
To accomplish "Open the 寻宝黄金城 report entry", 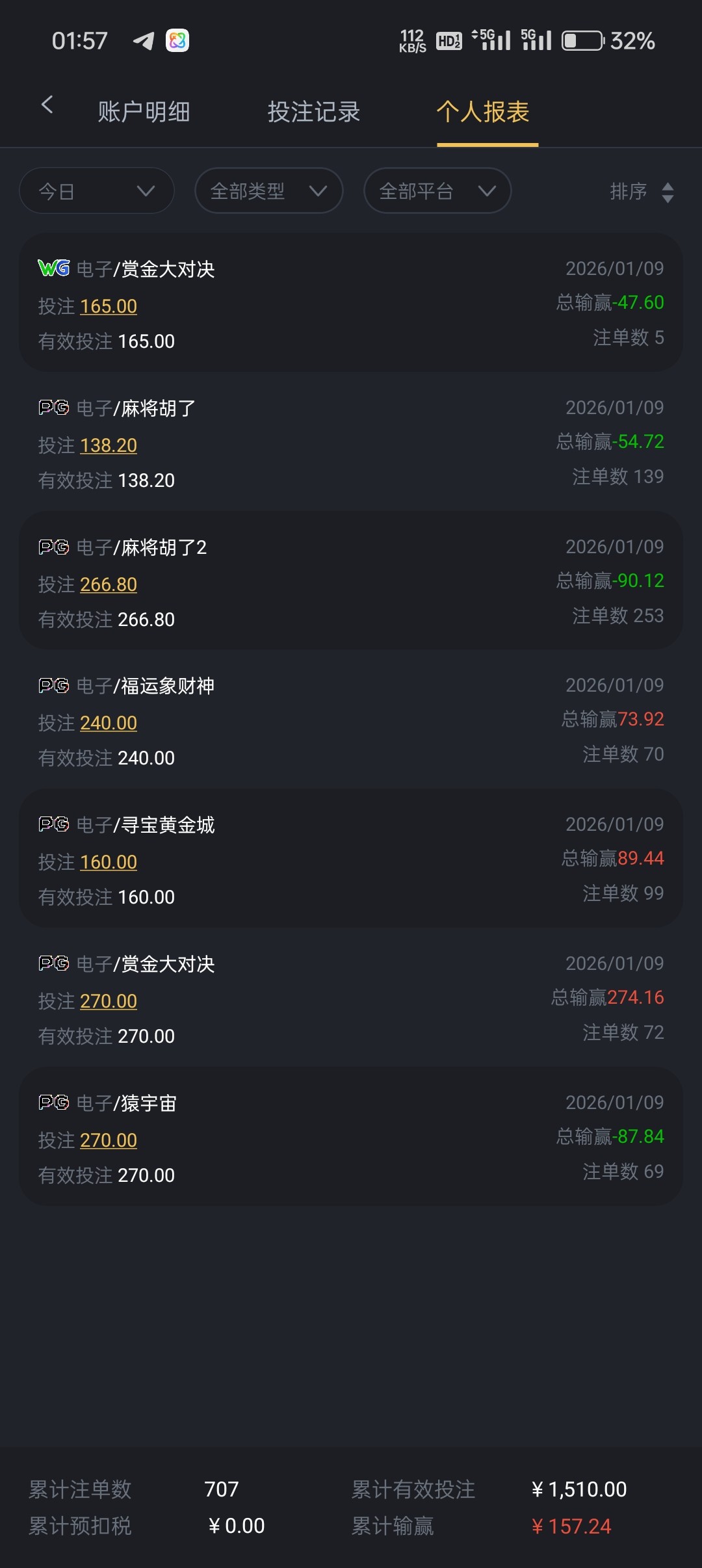I will tap(351, 858).
